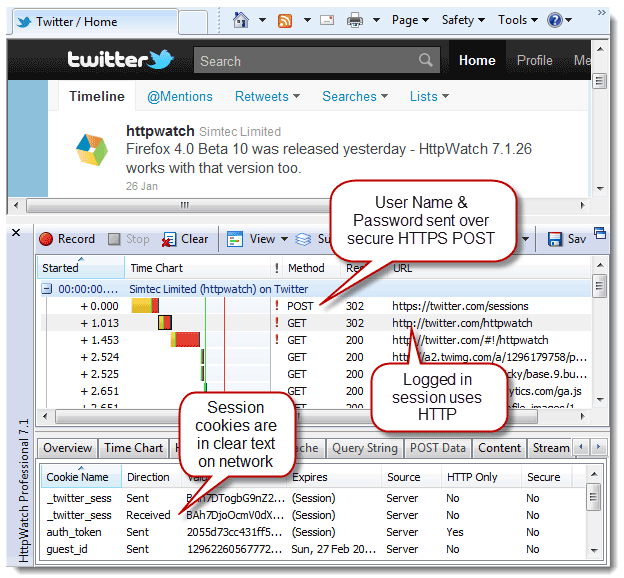Switch to the Timeline tab
The width and height of the screenshot is (624, 578).
click(97, 96)
